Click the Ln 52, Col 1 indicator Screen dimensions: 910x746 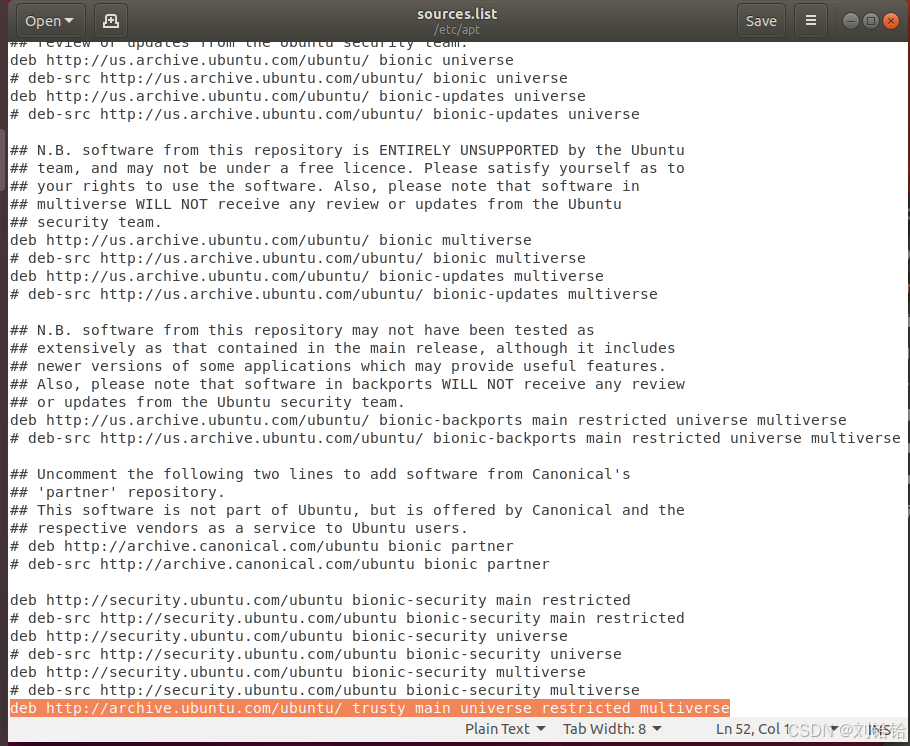[x=749, y=728]
